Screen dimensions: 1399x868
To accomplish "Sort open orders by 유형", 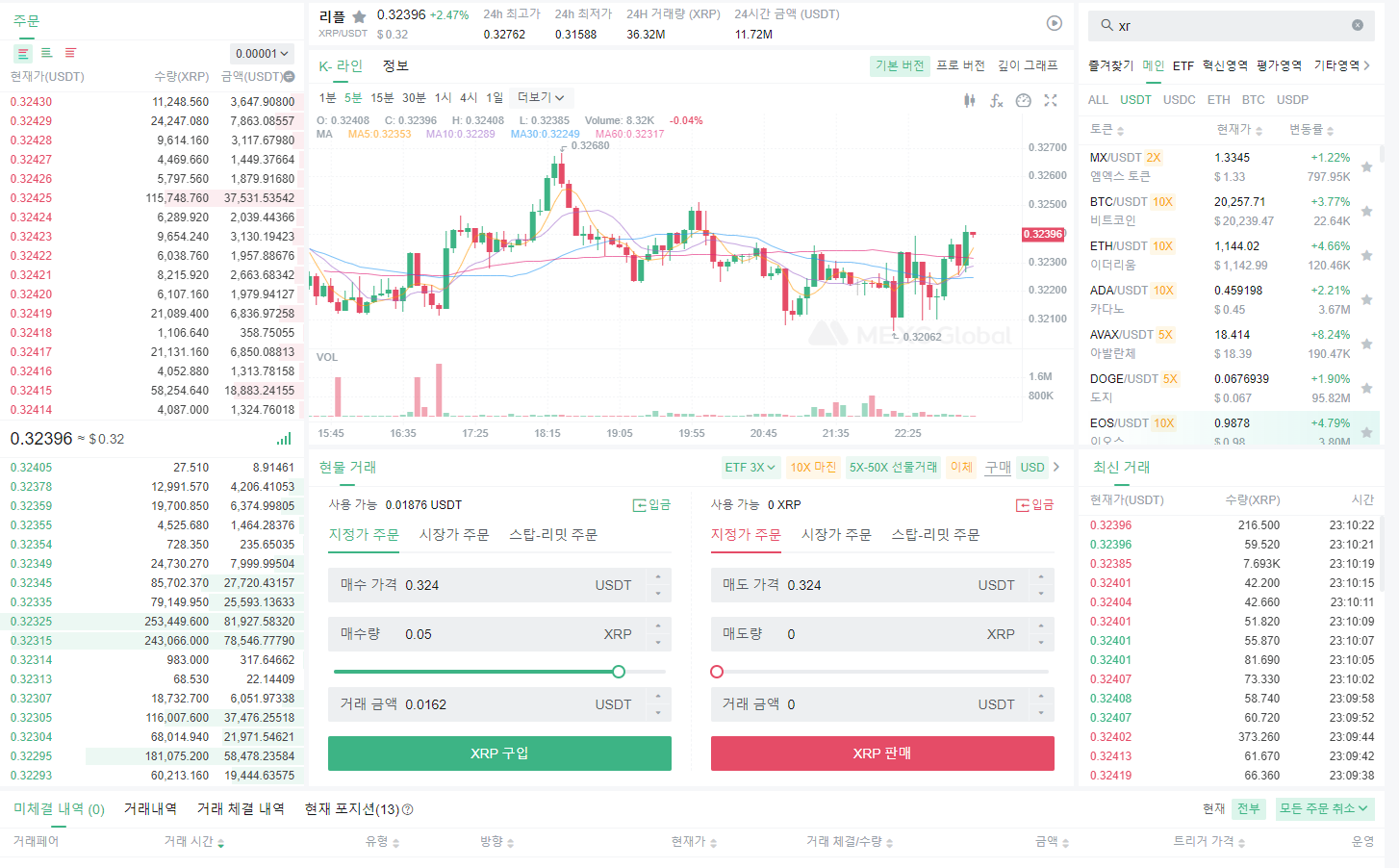I will pyautogui.click(x=383, y=842).
